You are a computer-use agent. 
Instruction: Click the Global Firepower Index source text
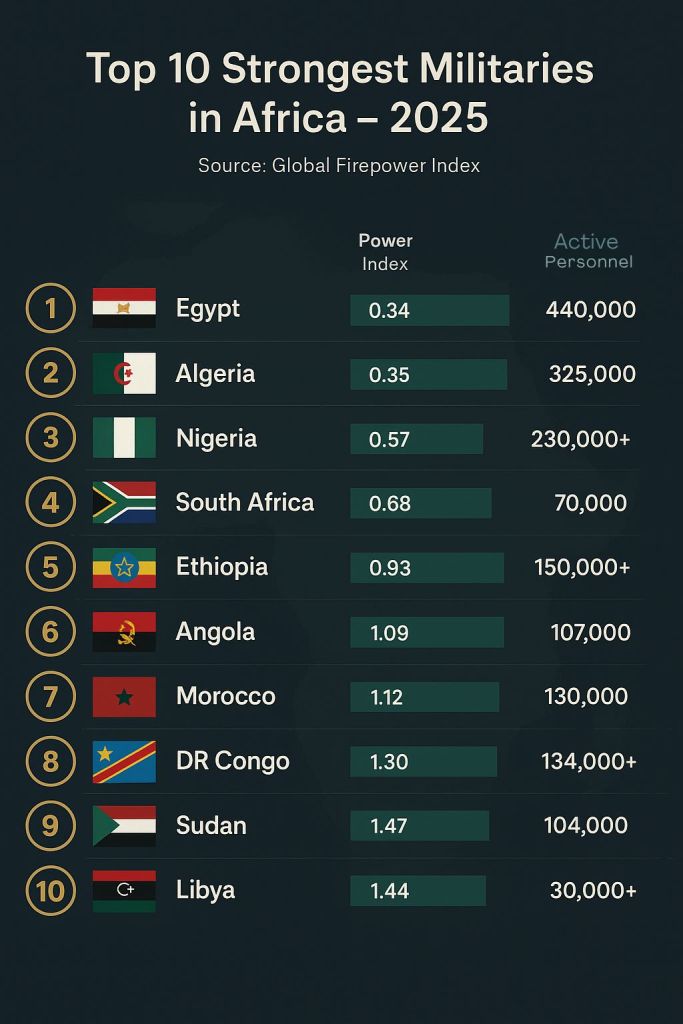point(339,165)
